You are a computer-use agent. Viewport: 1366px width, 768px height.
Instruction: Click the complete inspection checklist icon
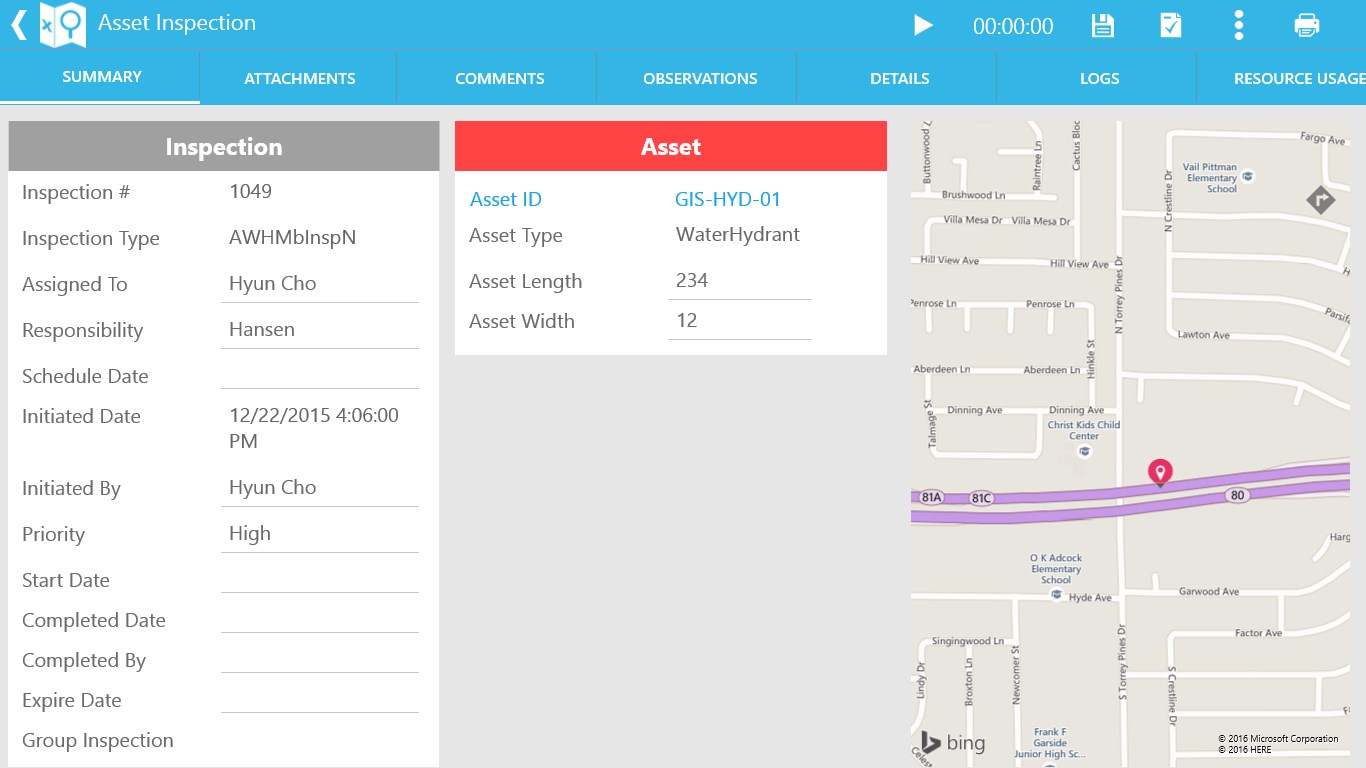[1170, 27]
